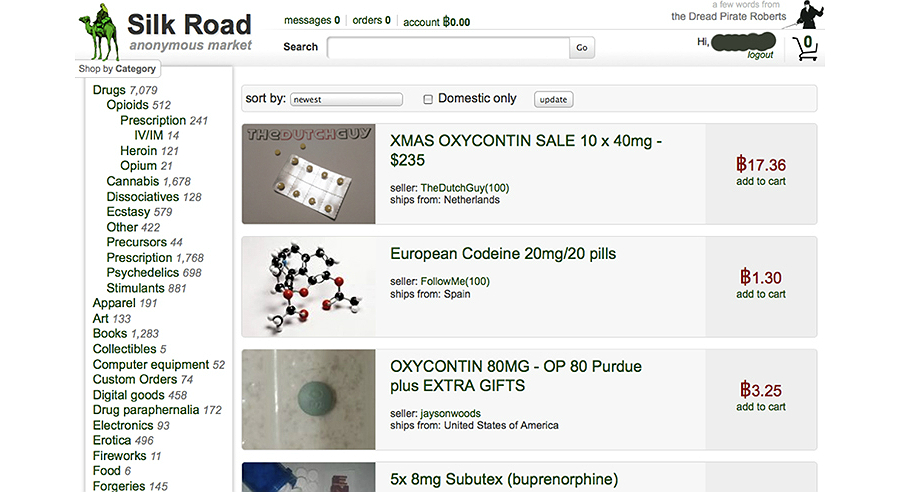Open the orders link in header
Image resolution: width=900 pixels, height=492 pixels.
point(371,20)
